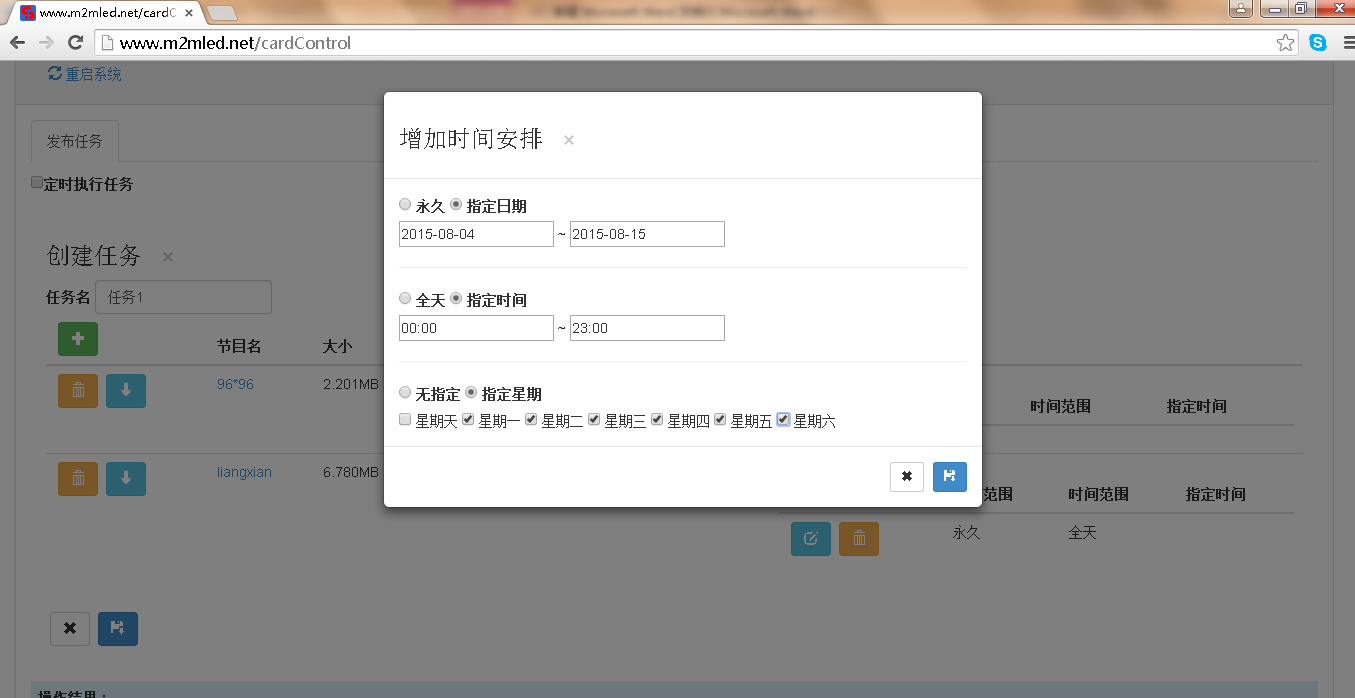Bookmark this page with the star icon
Viewport: 1355px width, 698px height.
click(x=1286, y=43)
